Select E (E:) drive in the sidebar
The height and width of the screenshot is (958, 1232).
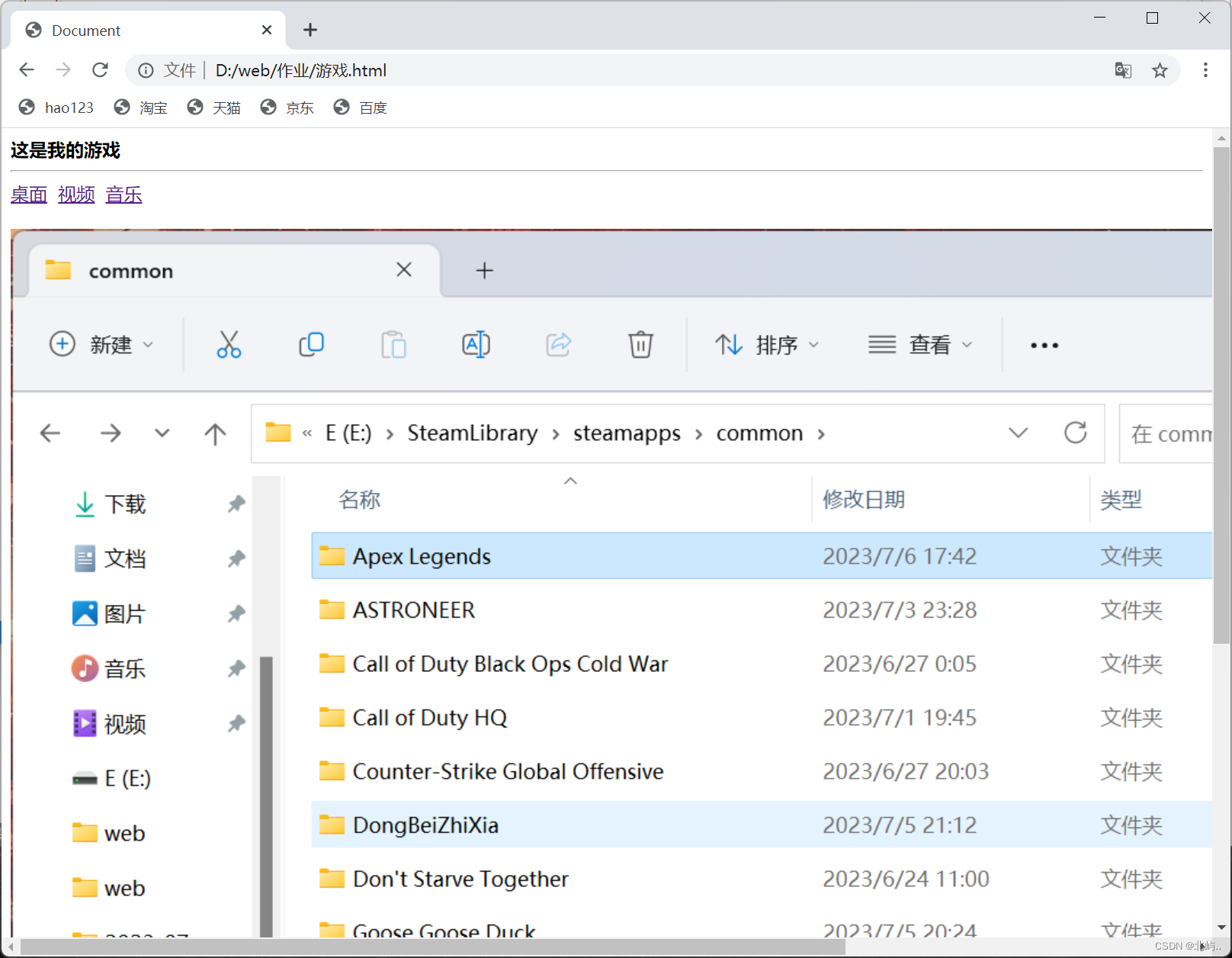pyautogui.click(x=111, y=778)
